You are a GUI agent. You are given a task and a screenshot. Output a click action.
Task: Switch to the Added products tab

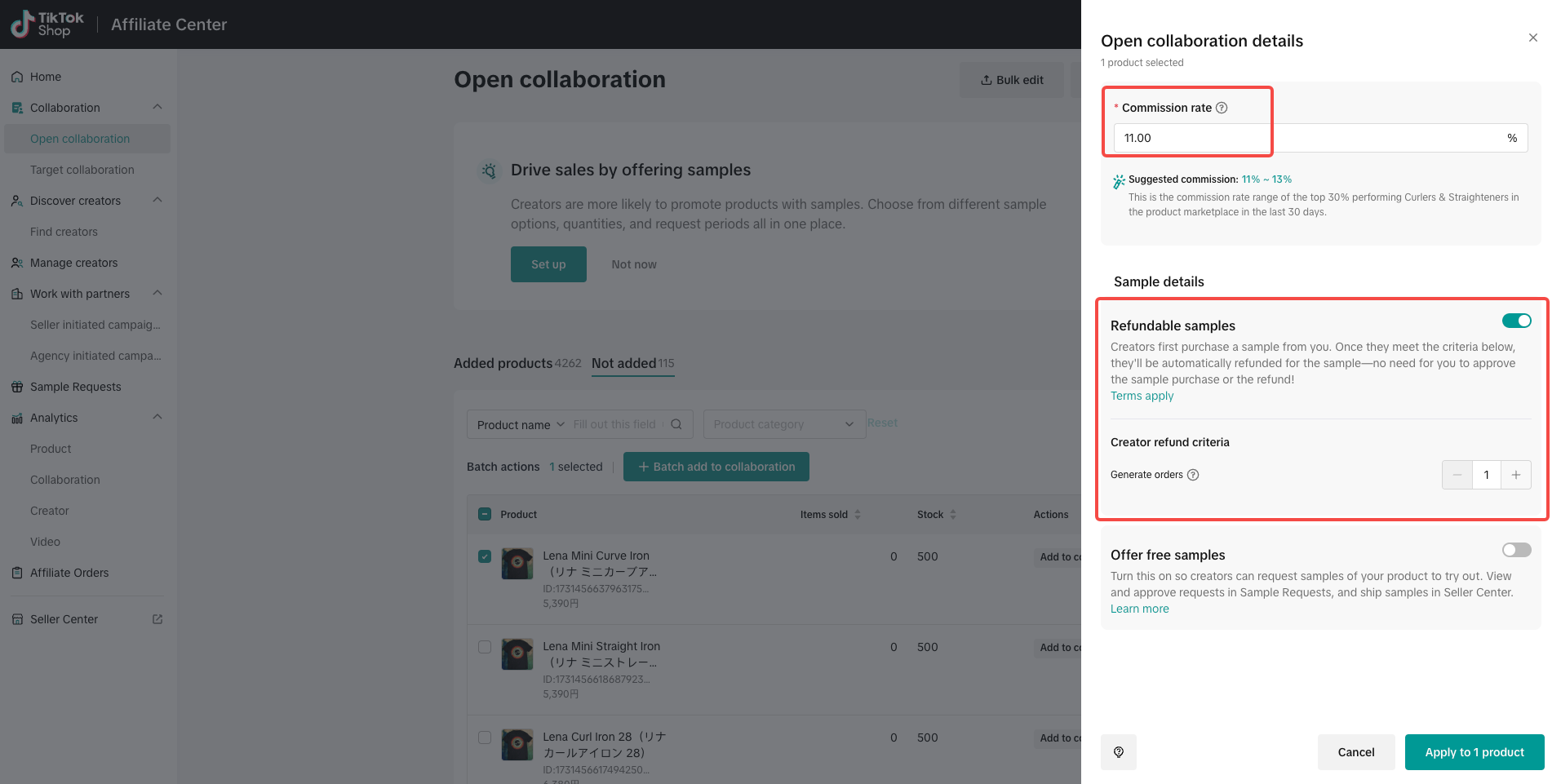coord(517,363)
